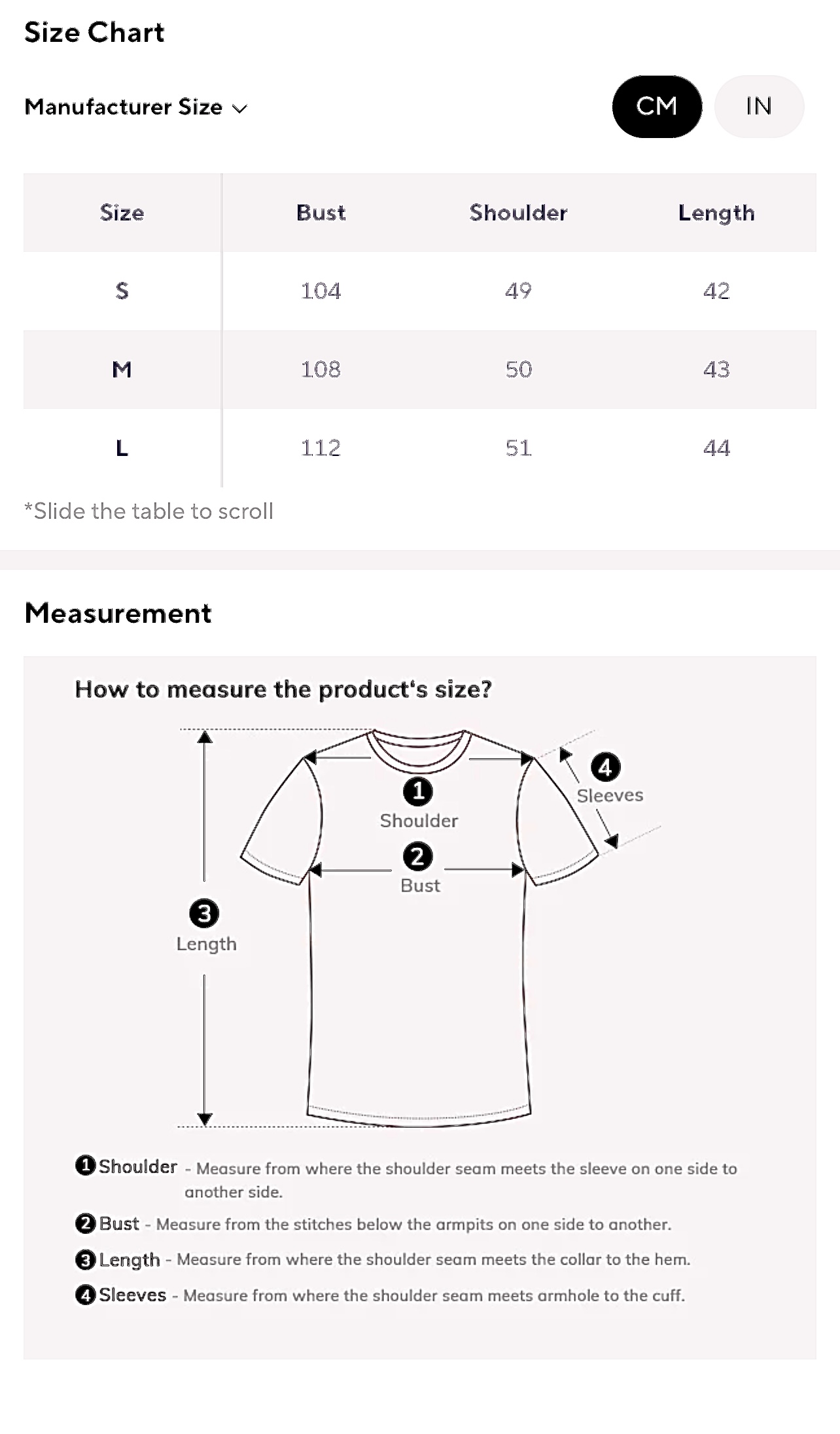
Task: Select the Bust column header
Action: point(321,213)
